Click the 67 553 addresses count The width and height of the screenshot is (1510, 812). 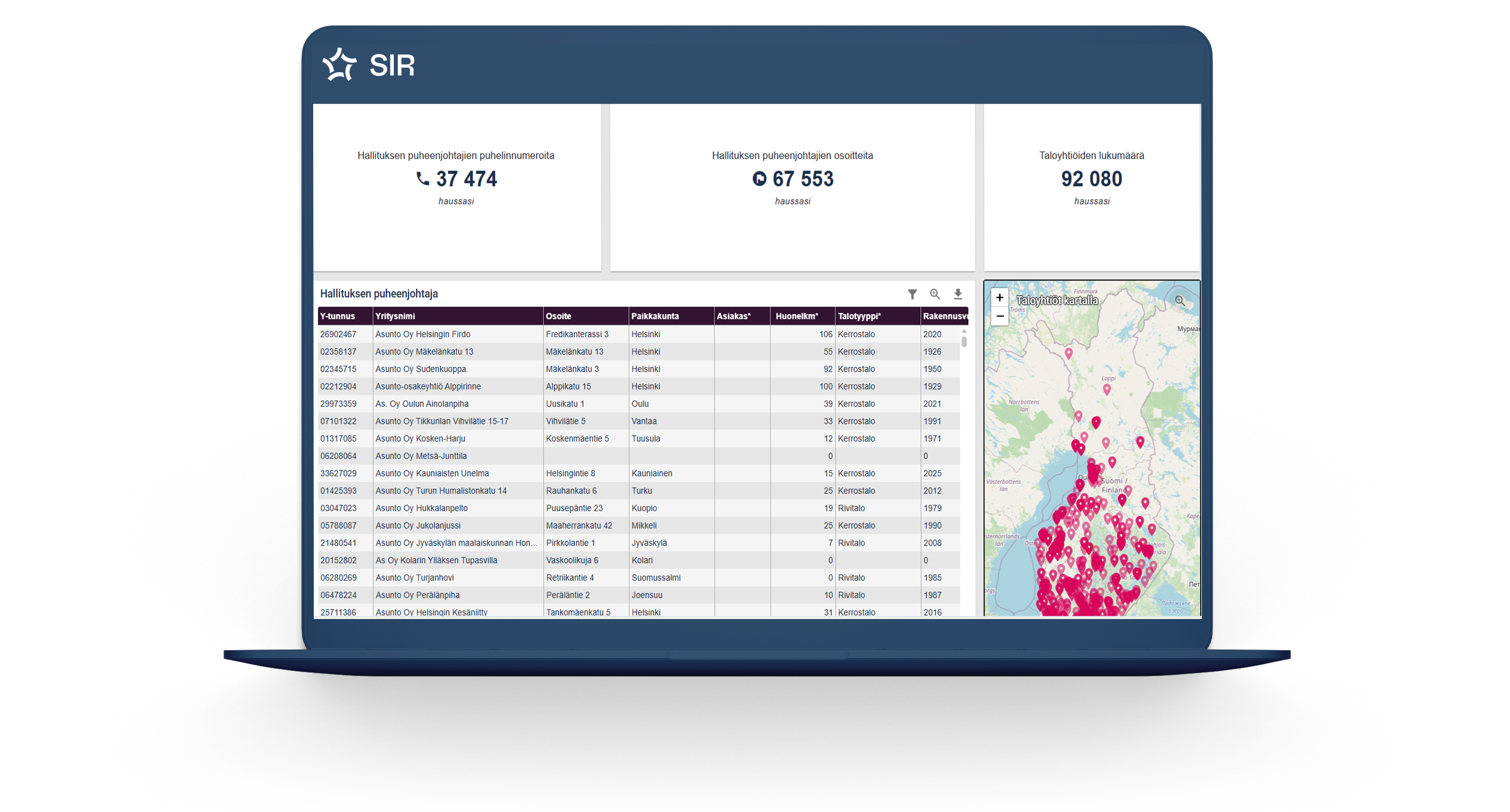click(802, 179)
